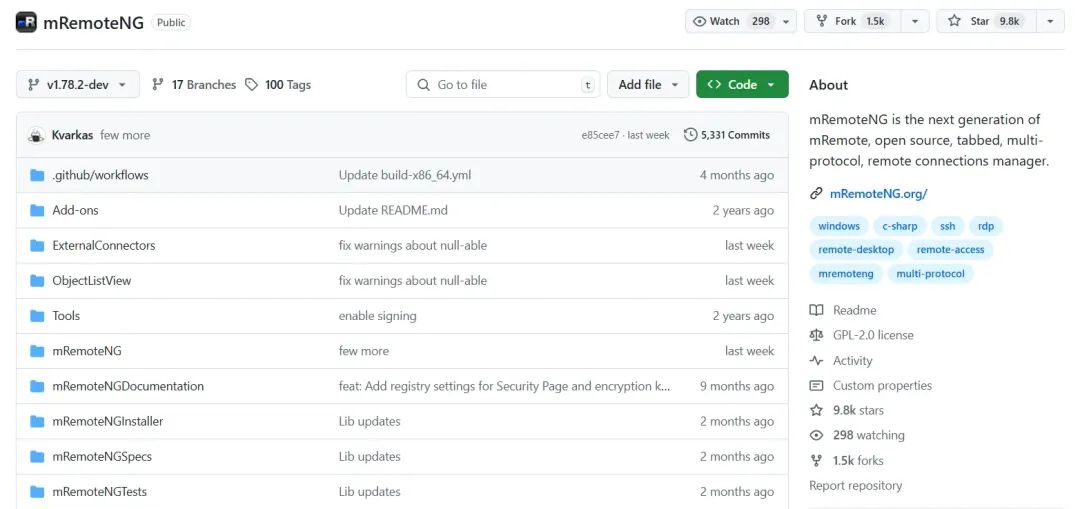Expand the Star lists dropdown arrow
The image size is (1080, 509).
click(x=1050, y=21)
